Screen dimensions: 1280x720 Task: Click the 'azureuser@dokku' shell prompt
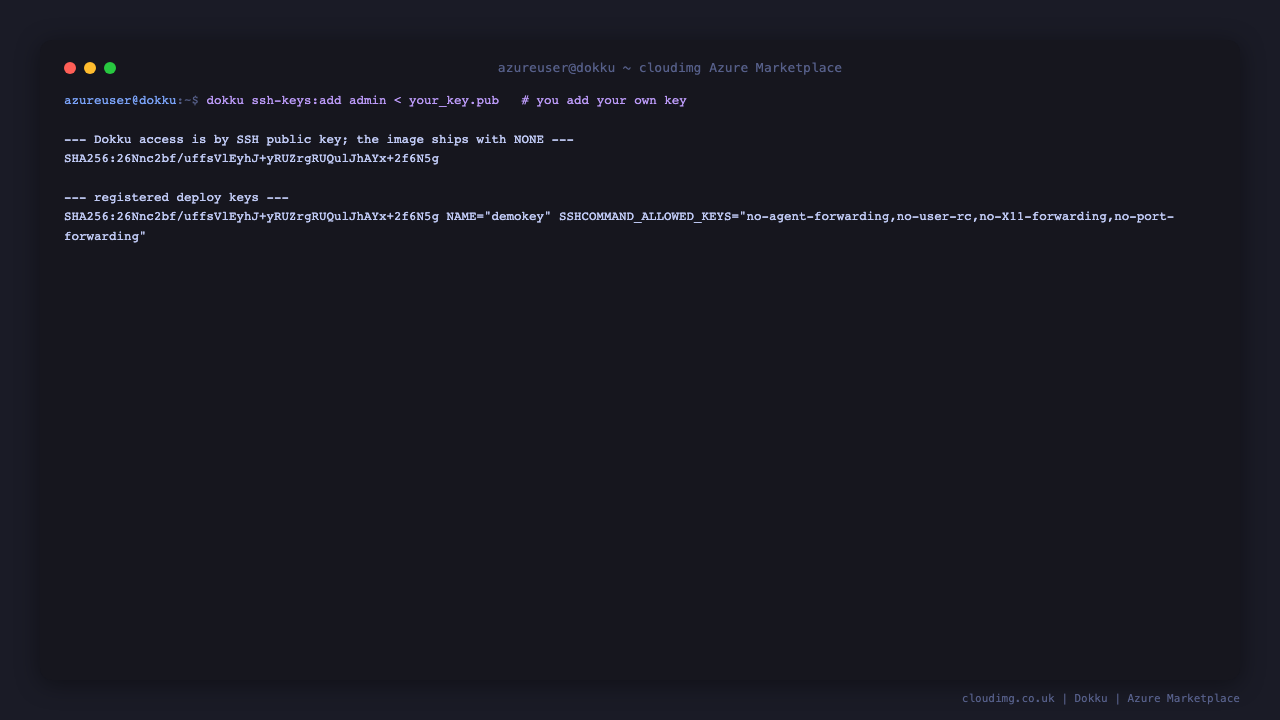[x=120, y=101]
